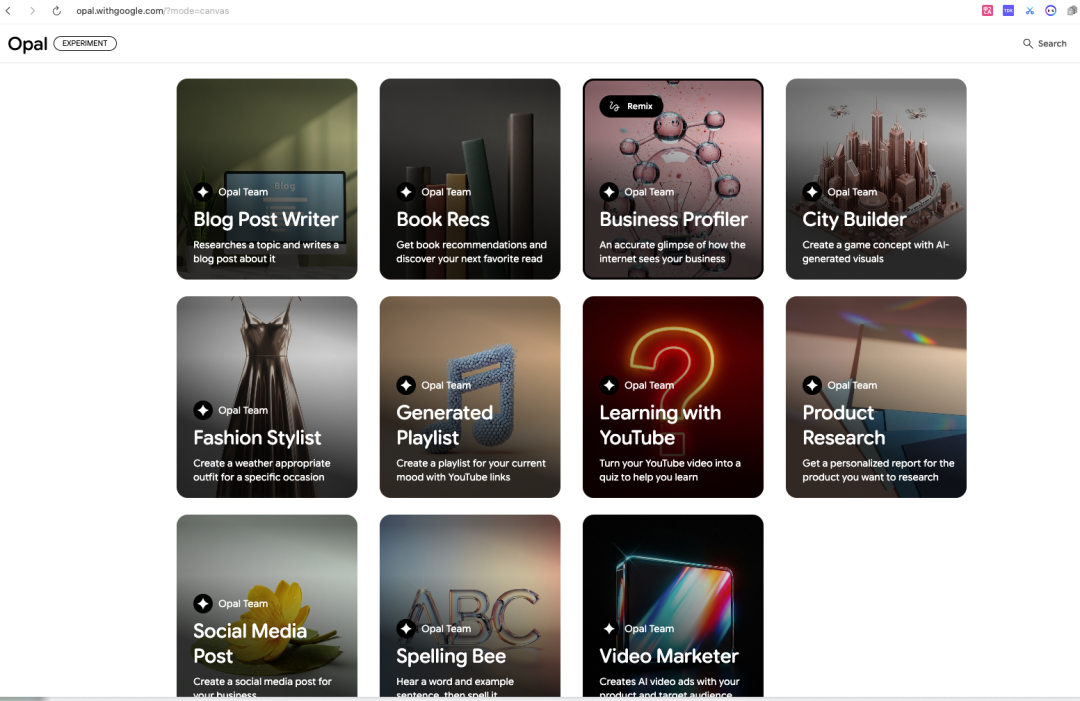The image size is (1080, 701).
Task: Open the Spelling Bee card title
Action: [x=451, y=656]
